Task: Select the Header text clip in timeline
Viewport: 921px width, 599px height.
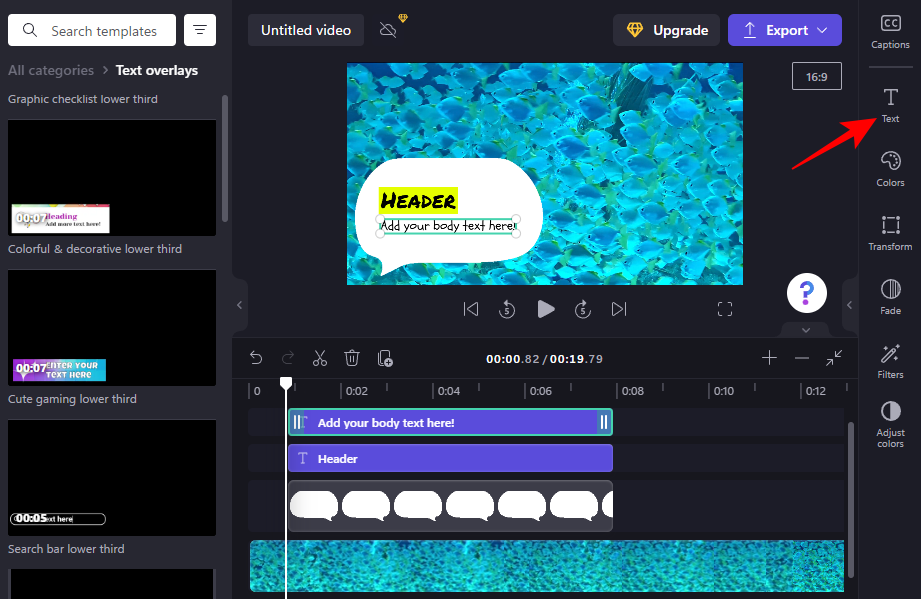Action: tap(450, 459)
